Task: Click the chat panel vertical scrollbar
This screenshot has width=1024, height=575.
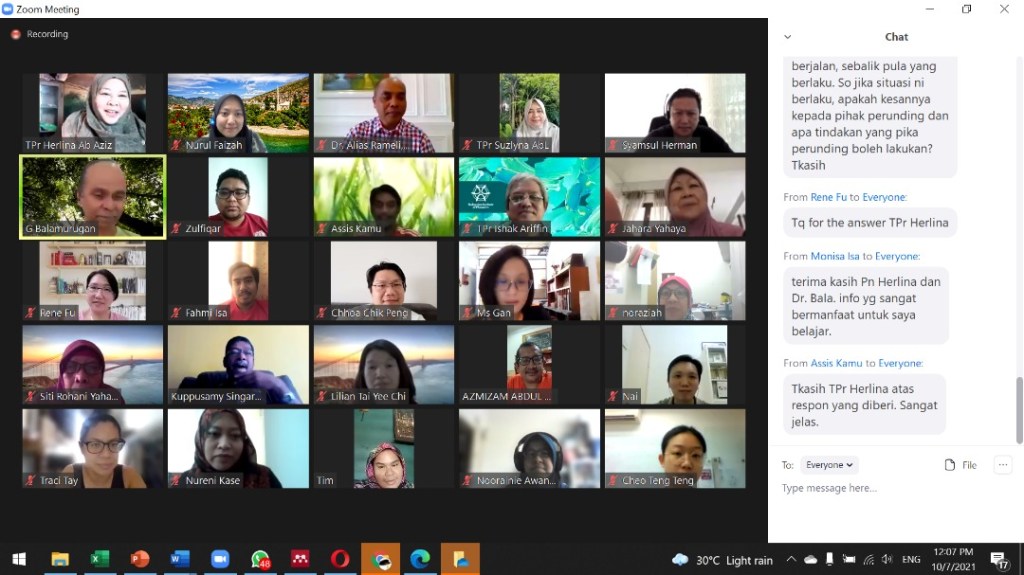Action: [x=1019, y=408]
